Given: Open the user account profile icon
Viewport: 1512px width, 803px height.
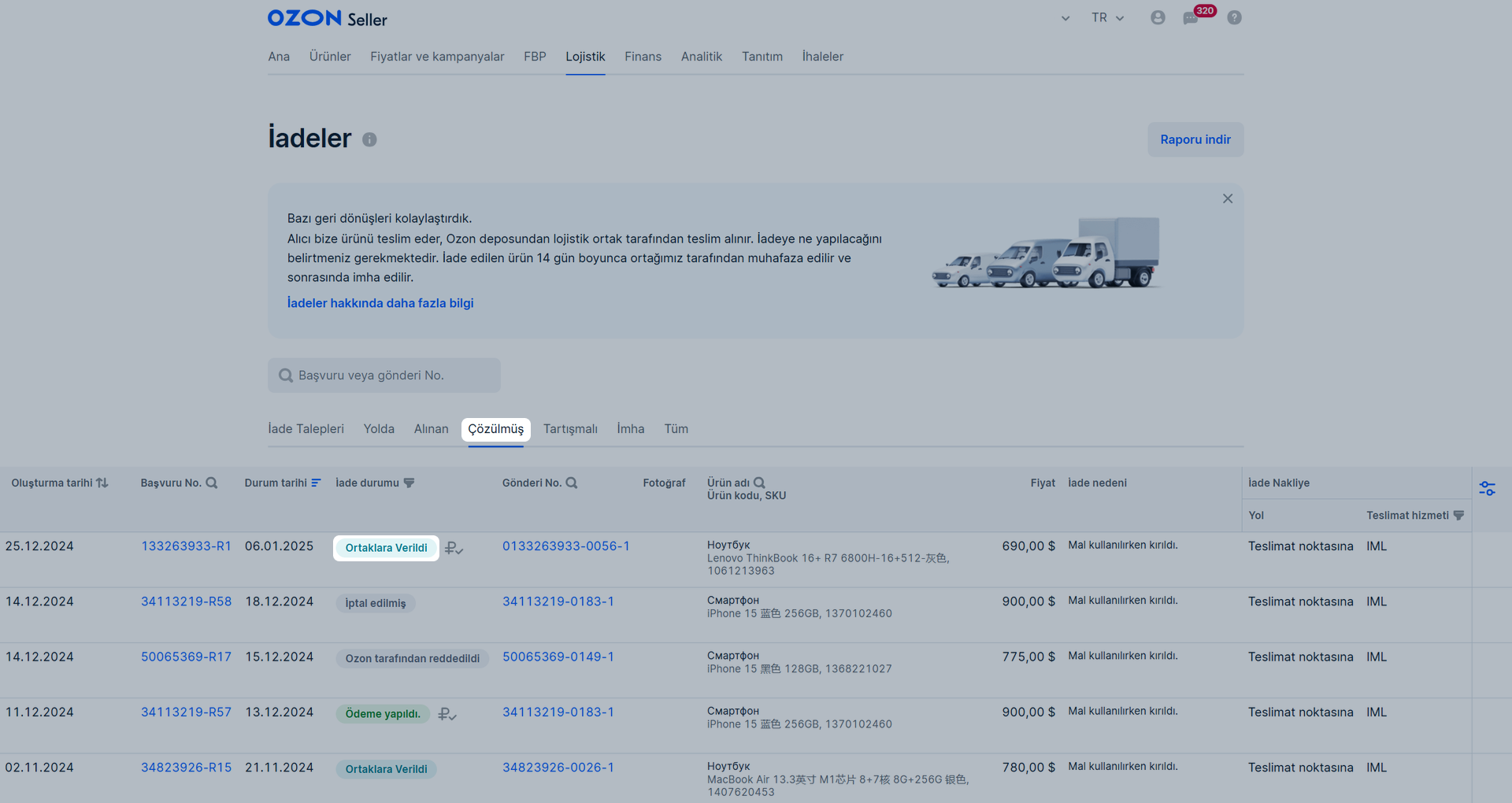Looking at the screenshot, I should click(1158, 17).
